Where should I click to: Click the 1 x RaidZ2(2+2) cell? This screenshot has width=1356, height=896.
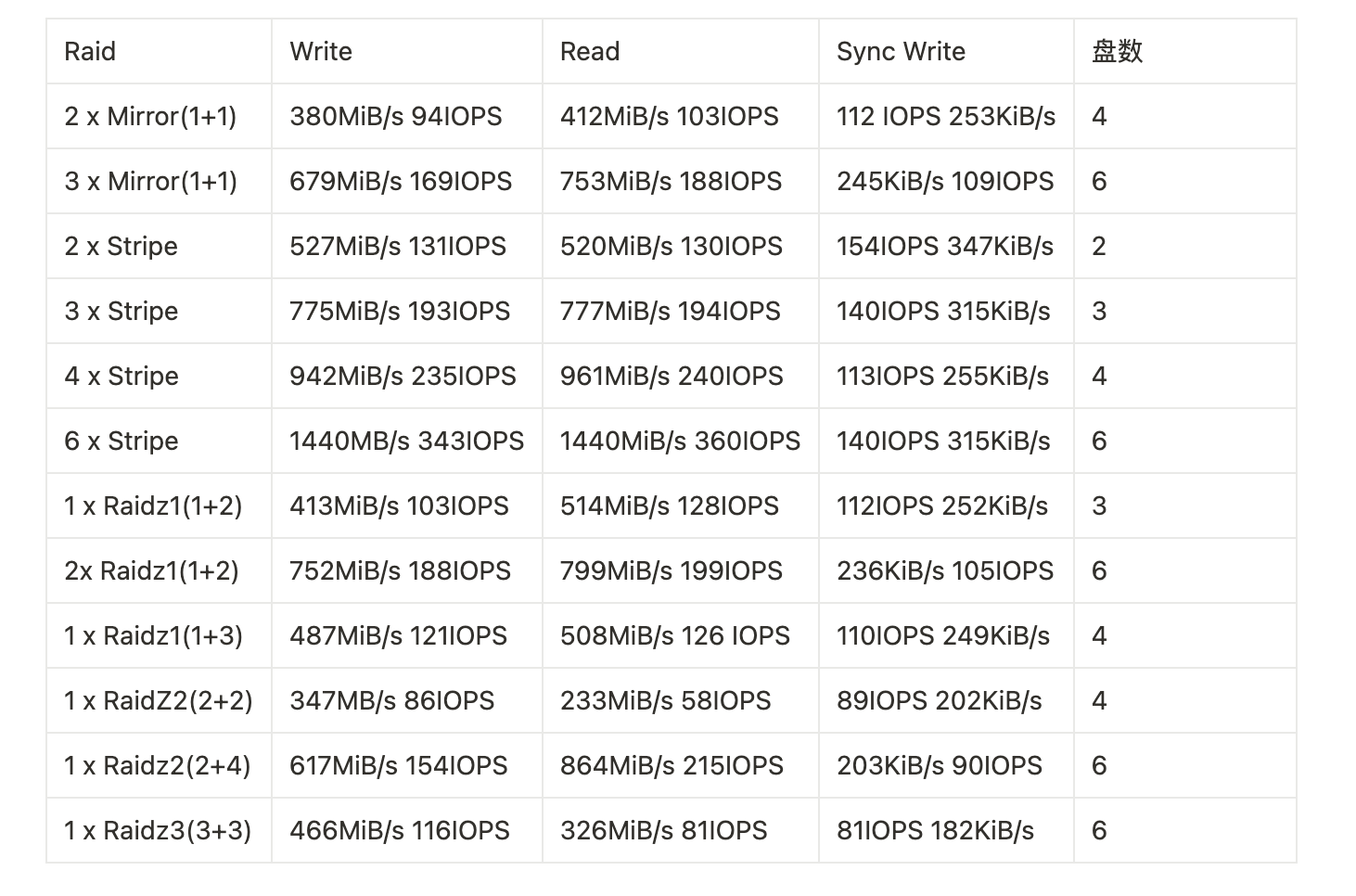[x=158, y=701]
